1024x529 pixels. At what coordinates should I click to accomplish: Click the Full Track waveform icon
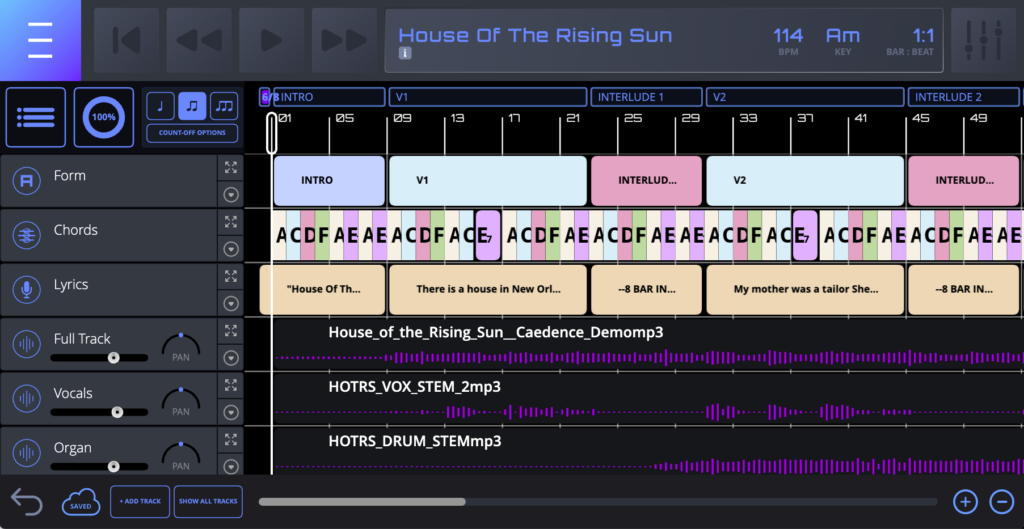(26, 344)
